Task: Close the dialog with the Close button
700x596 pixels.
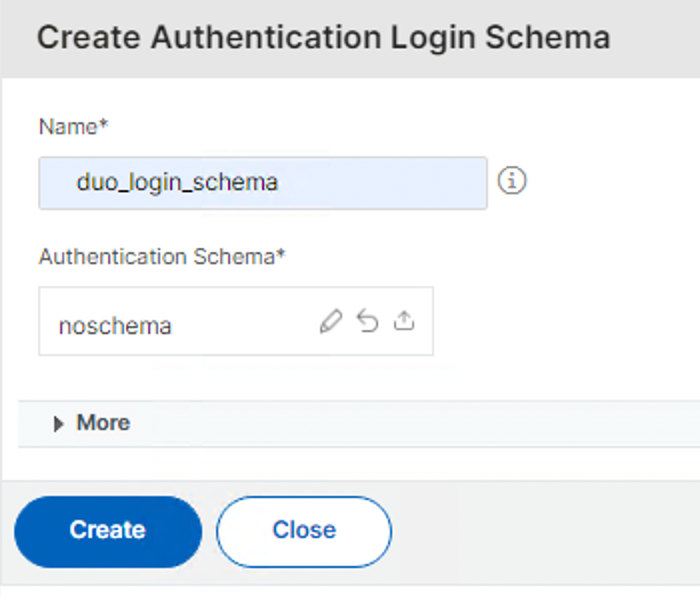Action: click(304, 530)
